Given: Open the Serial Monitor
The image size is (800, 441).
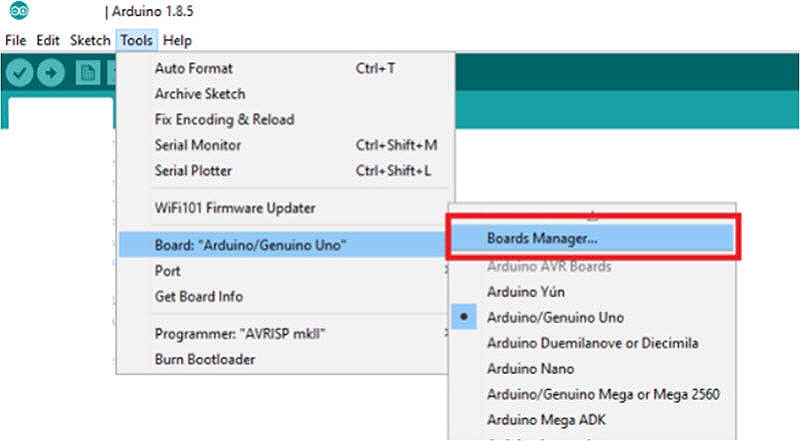Looking at the screenshot, I should point(197,145).
